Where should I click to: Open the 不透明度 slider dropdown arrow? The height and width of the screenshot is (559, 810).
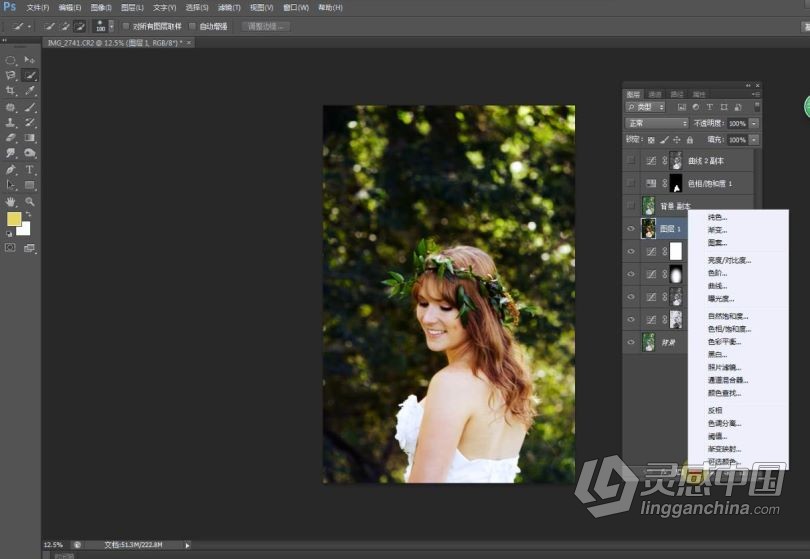tap(754, 123)
